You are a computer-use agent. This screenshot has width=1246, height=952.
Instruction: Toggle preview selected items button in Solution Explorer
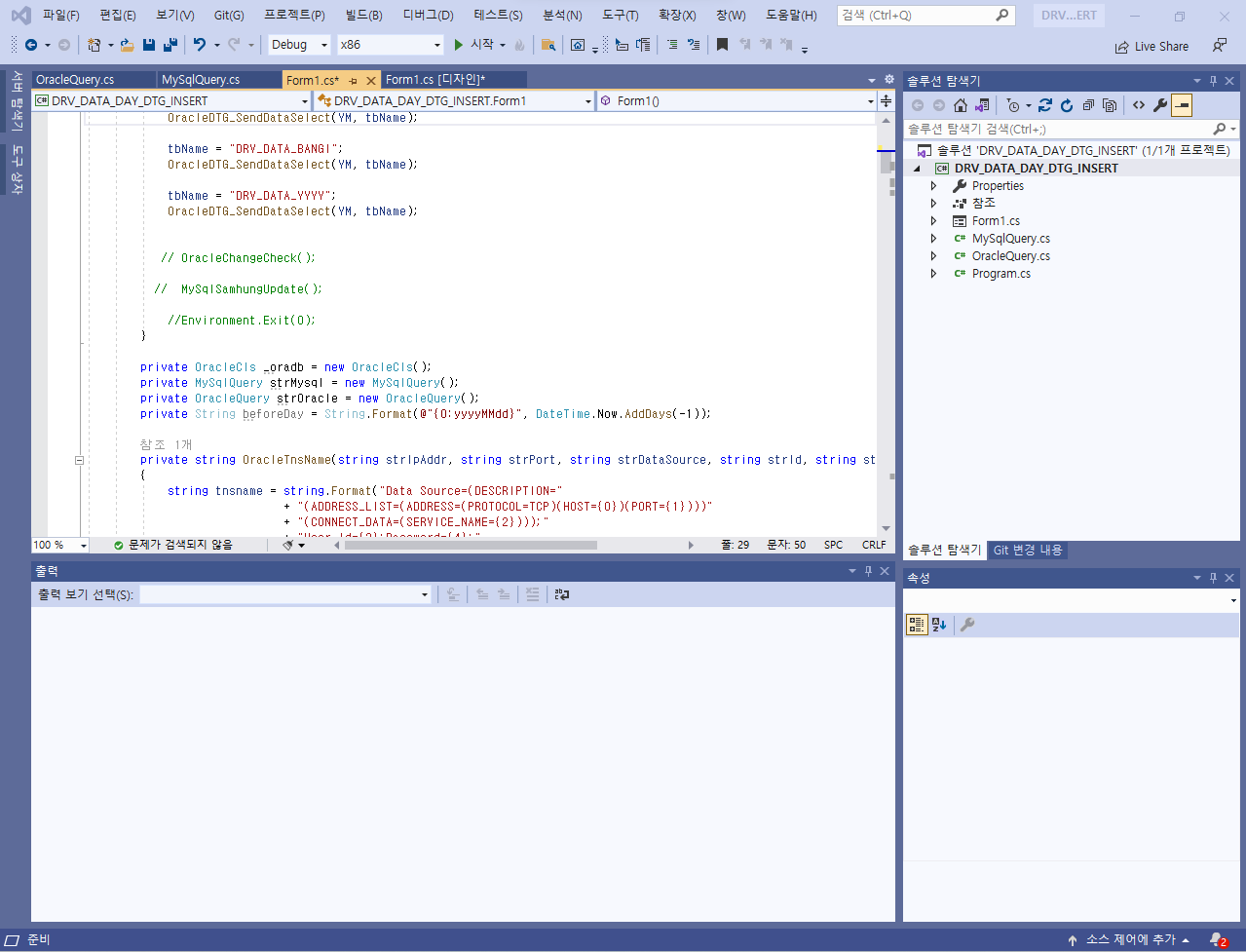[x=1182, y=105]
